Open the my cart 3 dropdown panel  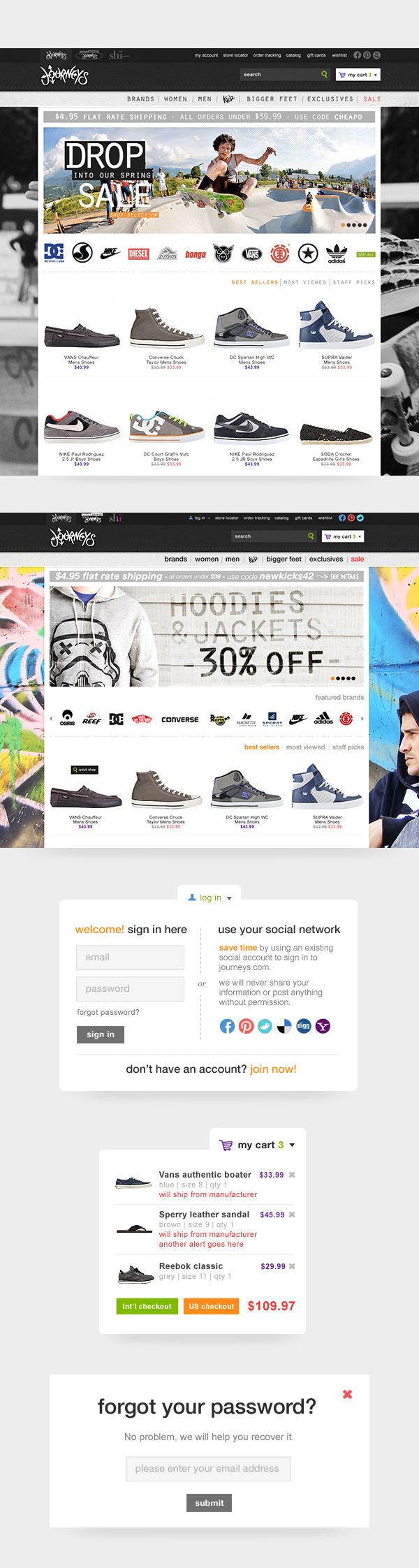pyautogui.click(x=258, y=1145)
